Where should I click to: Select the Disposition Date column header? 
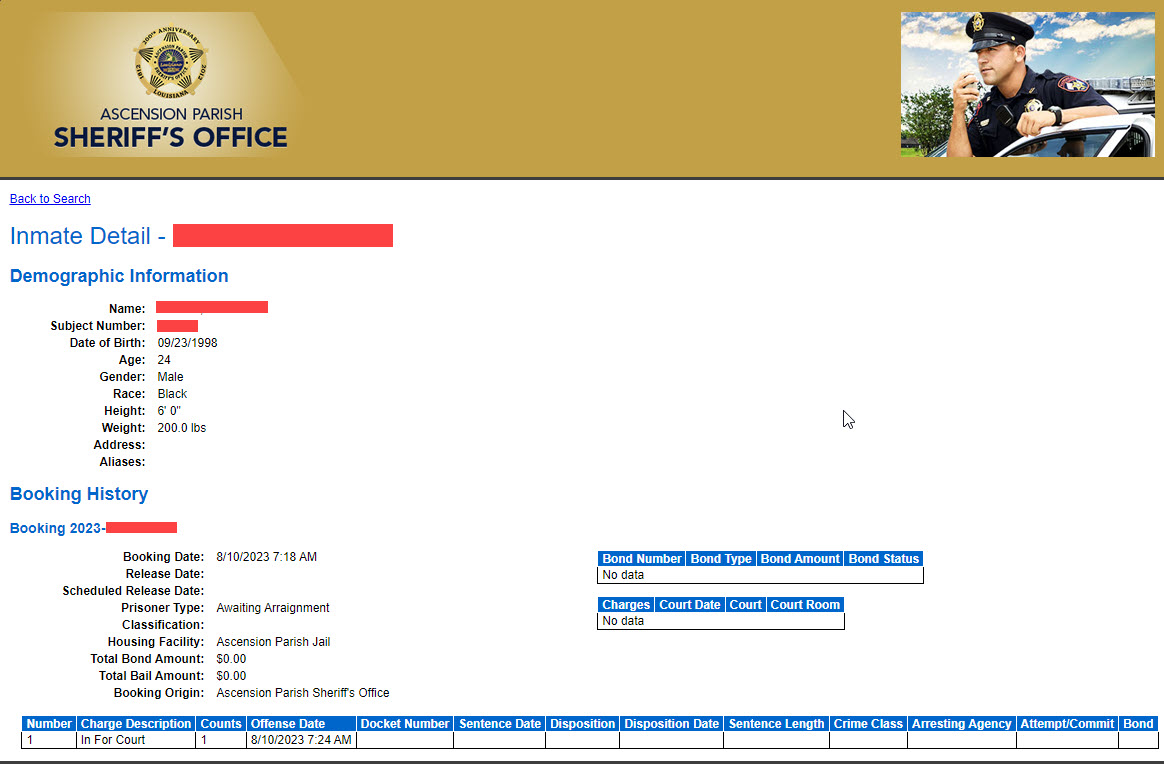[x=671, y=724]
